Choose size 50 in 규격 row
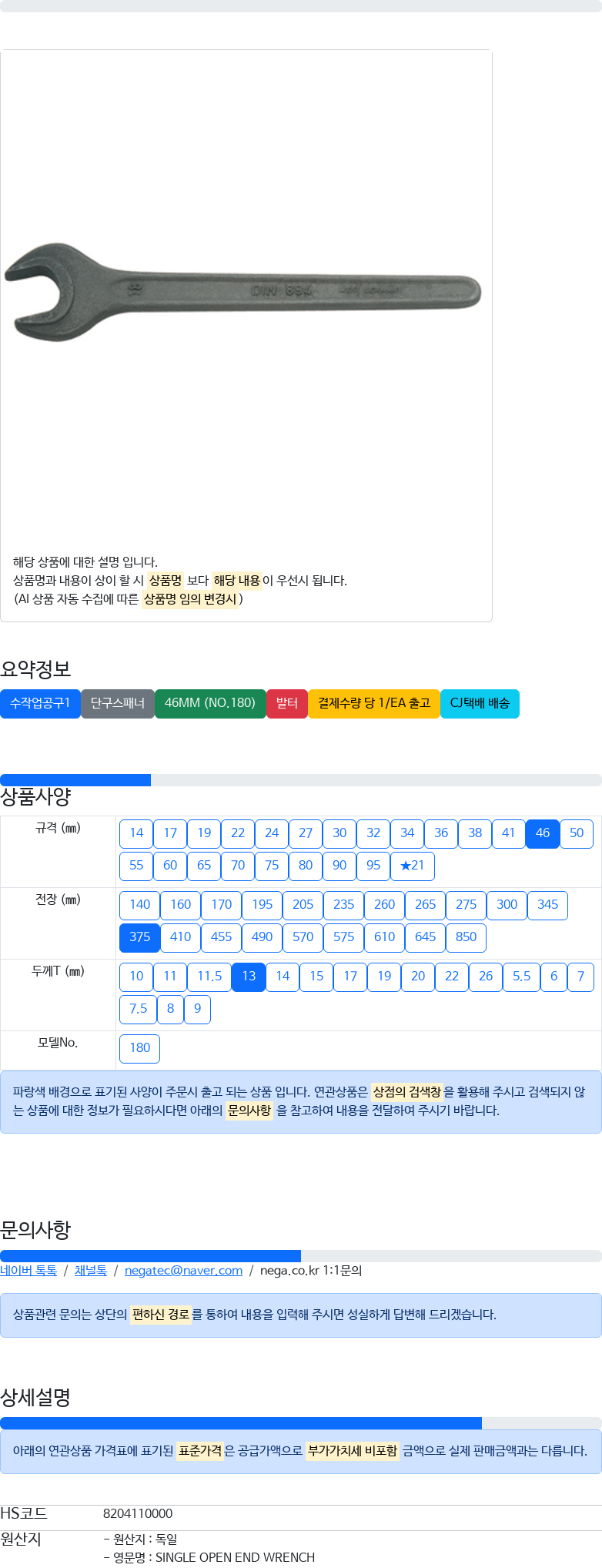The image size is (602, 1568). coord(577,833)
